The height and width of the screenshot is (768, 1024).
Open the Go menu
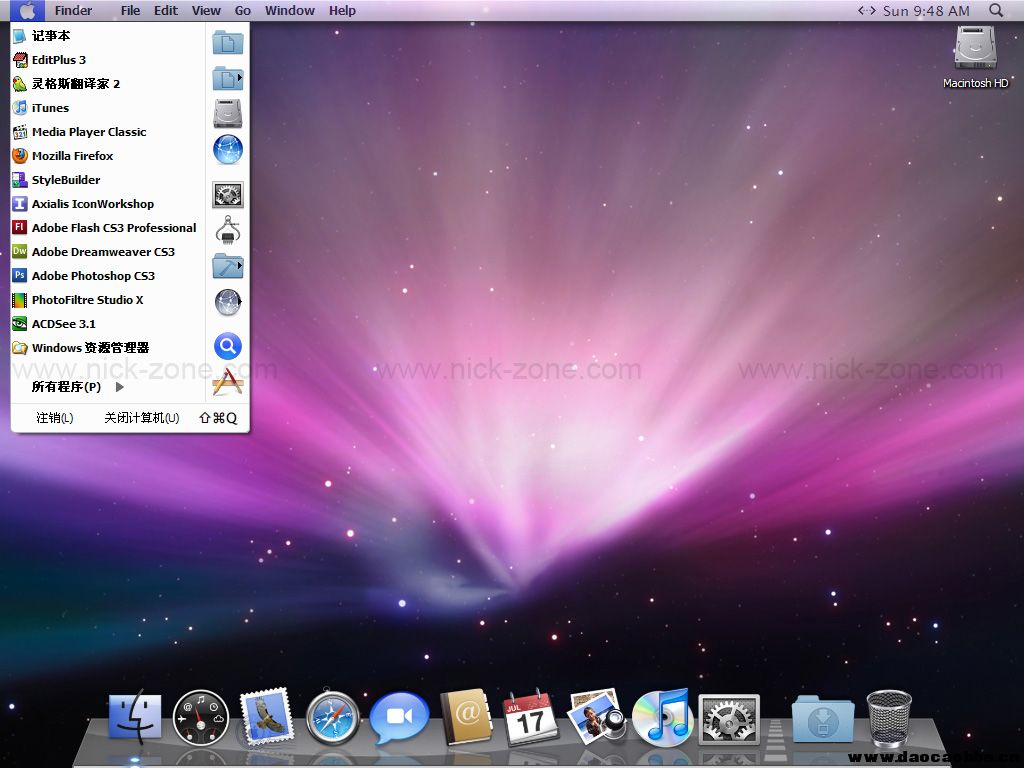[x=242, y=10]
